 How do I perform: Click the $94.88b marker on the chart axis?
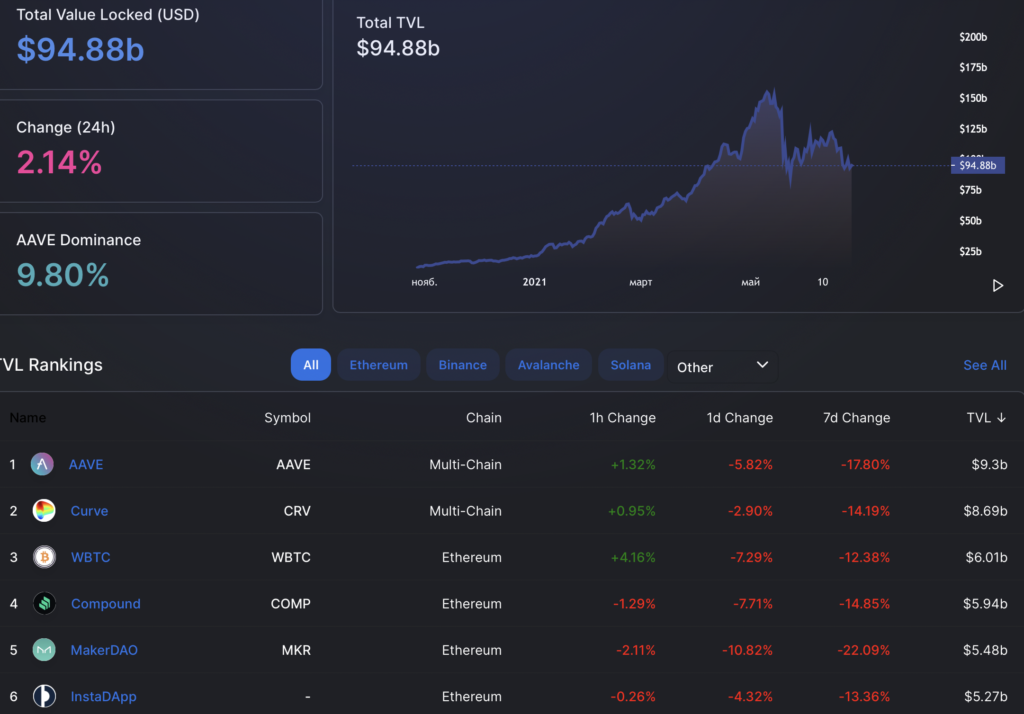tap(977, 165)
